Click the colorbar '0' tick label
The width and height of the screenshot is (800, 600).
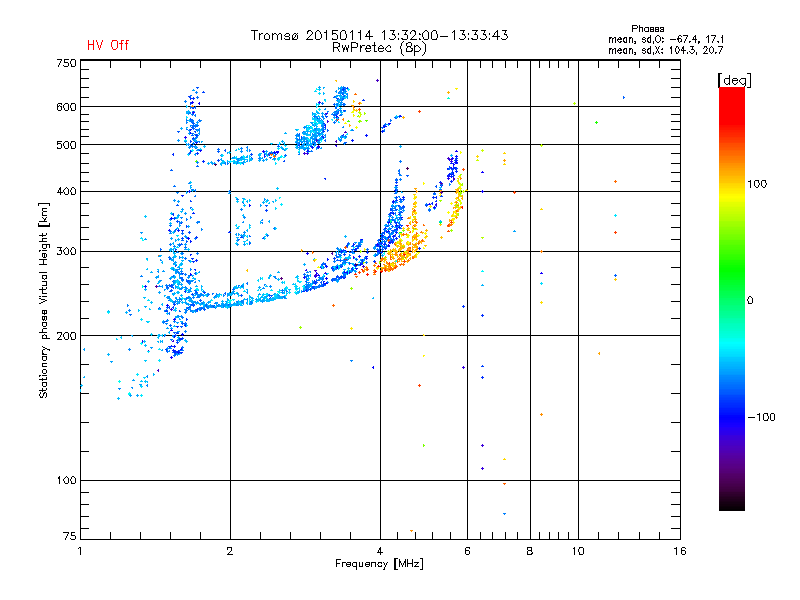(750, 301)
